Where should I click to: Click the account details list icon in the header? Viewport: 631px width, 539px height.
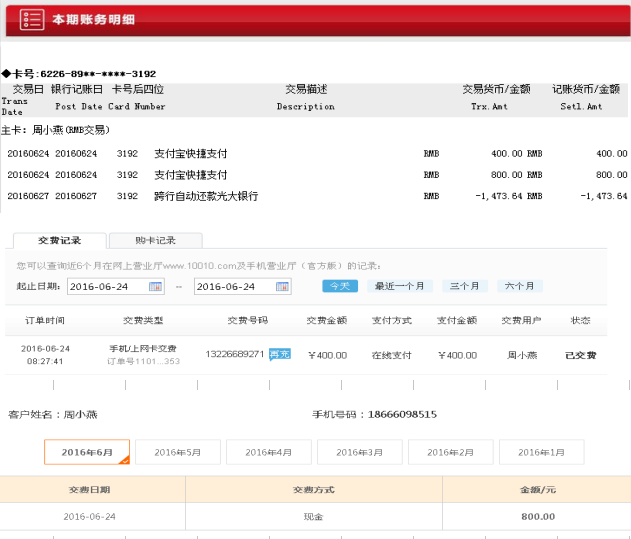(31, 19)
